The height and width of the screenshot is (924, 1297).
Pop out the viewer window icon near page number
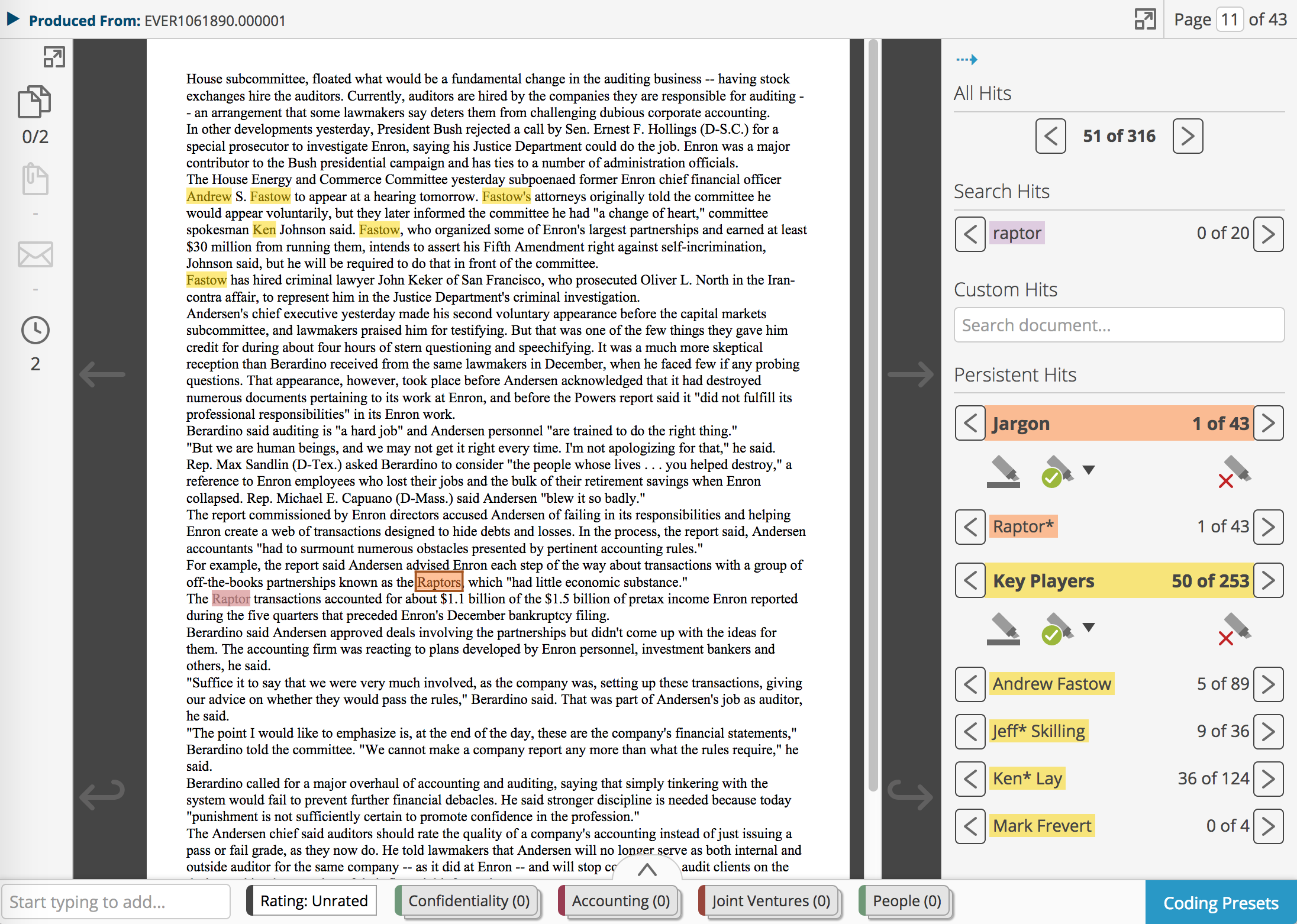[1145, 20]
